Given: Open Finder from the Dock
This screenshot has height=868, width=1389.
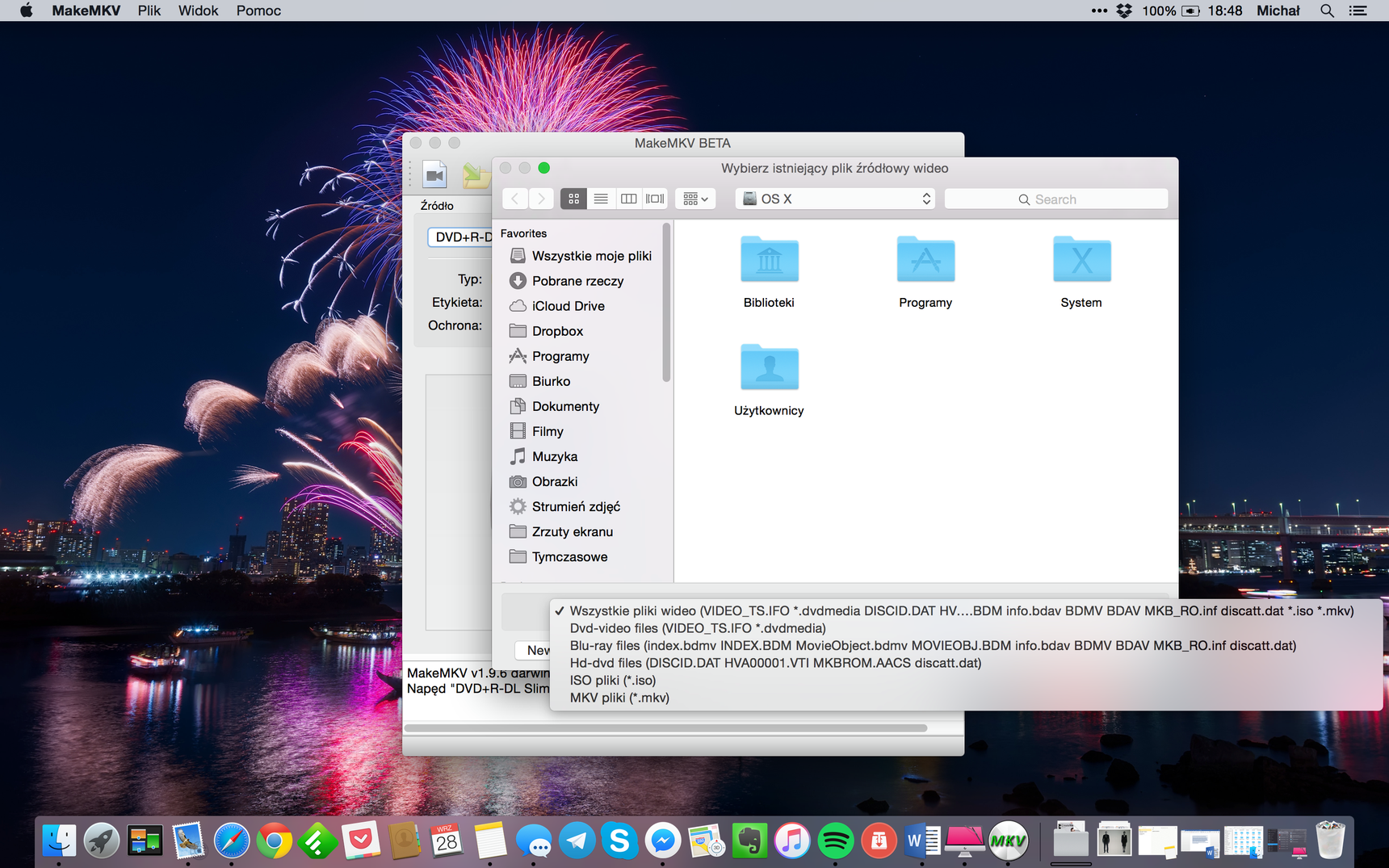Looking at the screenshot, I should point(59,841).
